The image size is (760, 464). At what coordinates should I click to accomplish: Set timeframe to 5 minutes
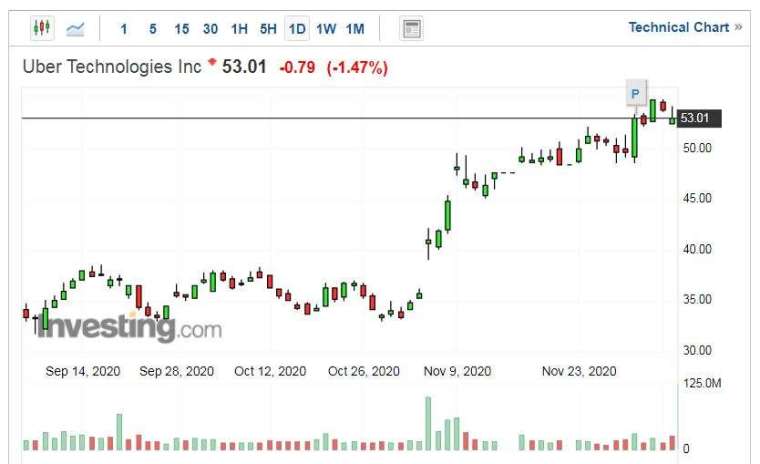(x=153, y=29)
